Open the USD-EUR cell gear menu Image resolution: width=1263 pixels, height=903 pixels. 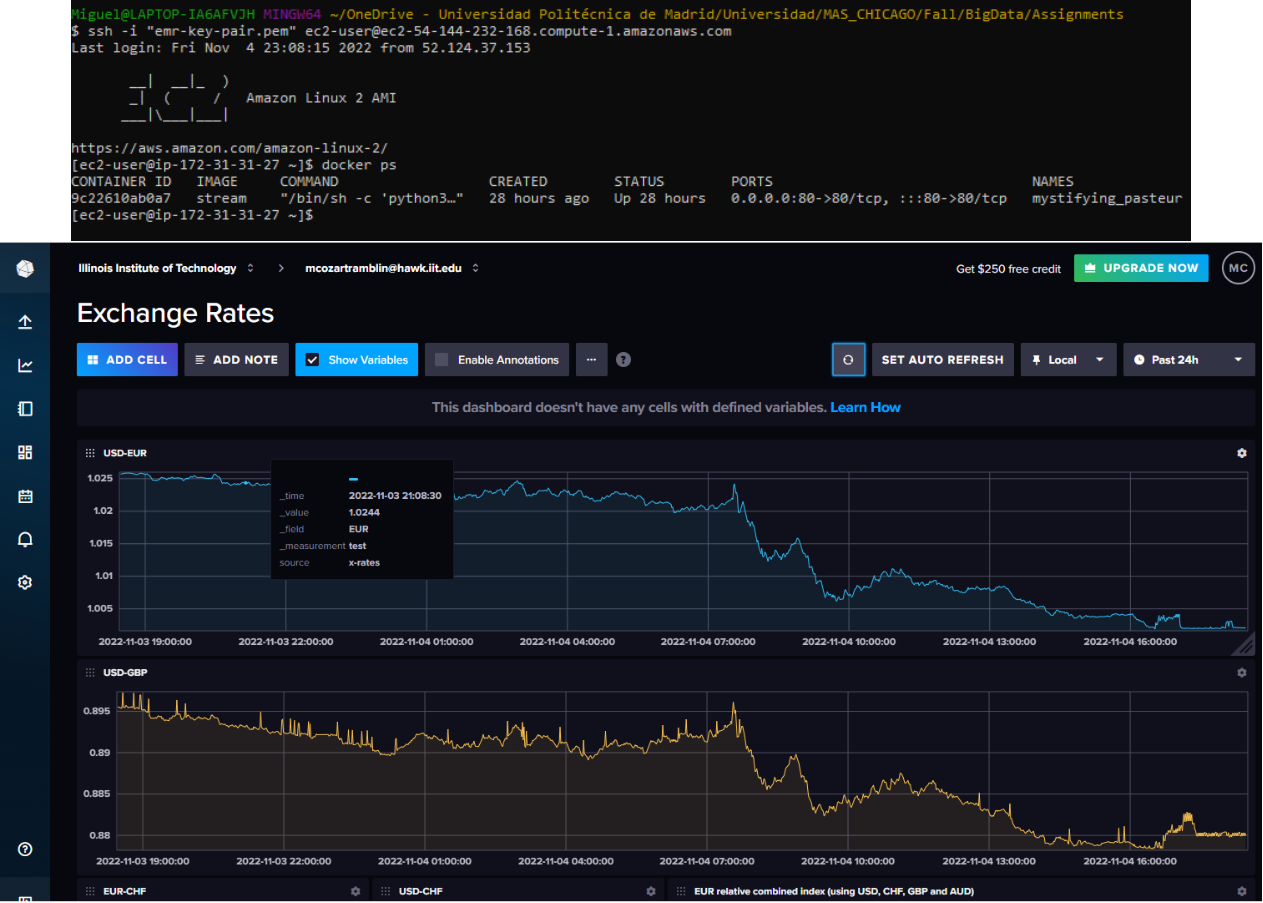click(x=1242, y=453)
